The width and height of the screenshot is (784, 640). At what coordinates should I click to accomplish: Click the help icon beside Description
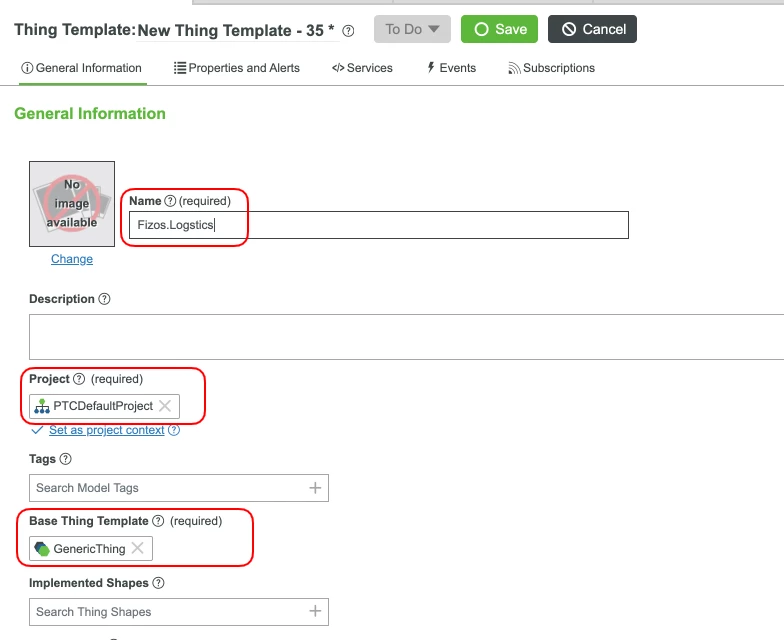[x=104, y=299]
